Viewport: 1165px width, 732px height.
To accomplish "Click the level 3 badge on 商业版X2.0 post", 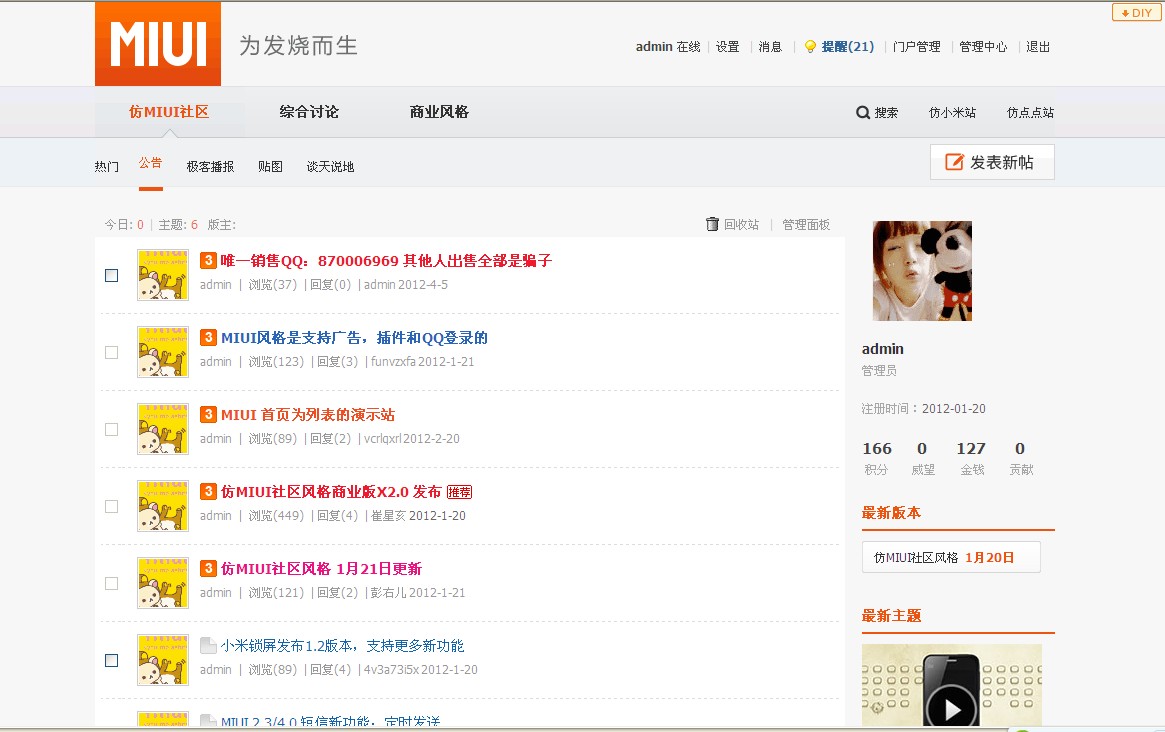I will 208,491.
